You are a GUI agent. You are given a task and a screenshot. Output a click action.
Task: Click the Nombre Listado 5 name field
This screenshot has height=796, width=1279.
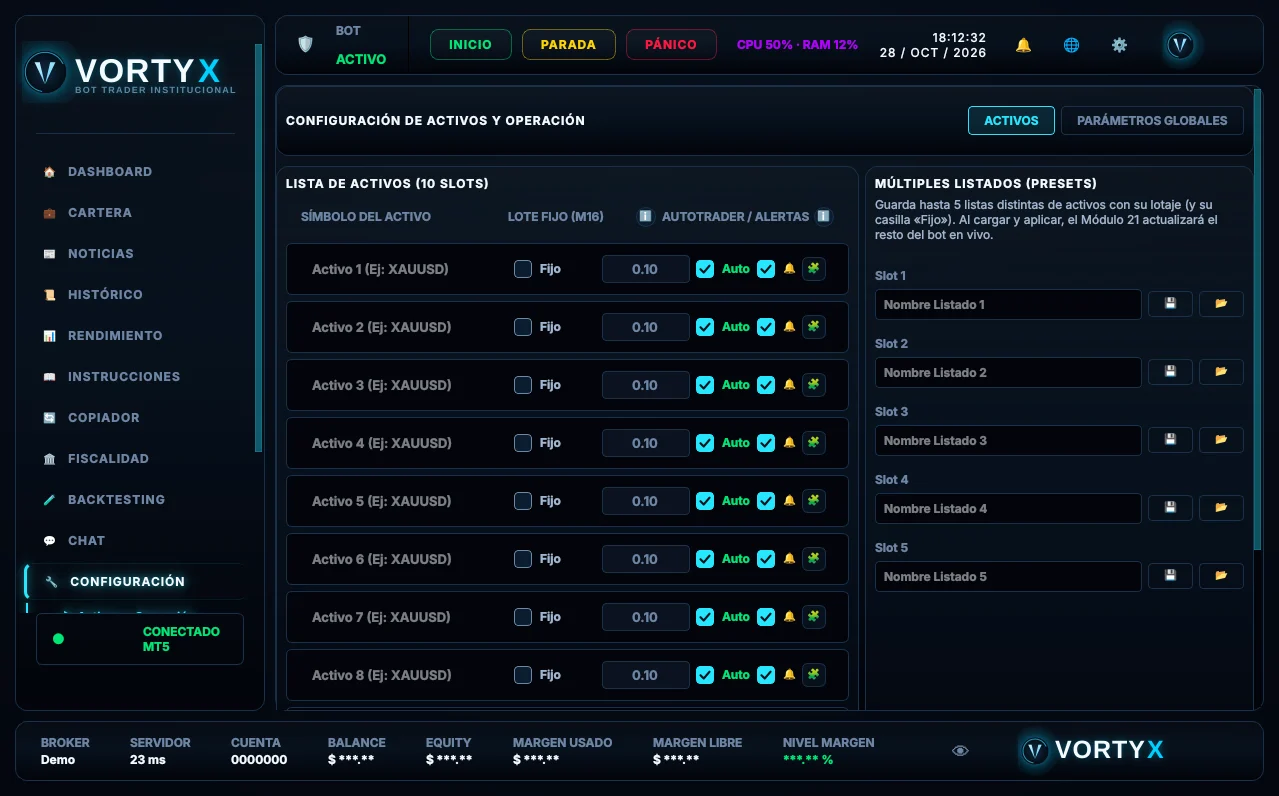pos(1008,576)
